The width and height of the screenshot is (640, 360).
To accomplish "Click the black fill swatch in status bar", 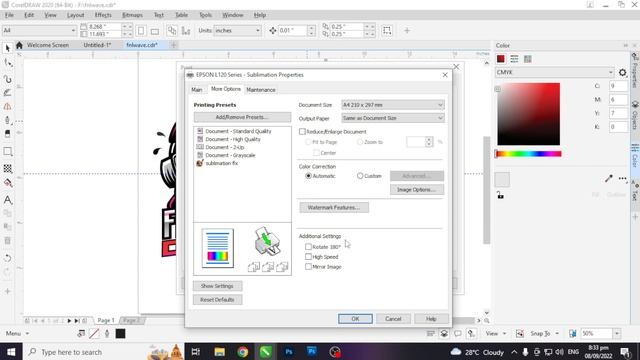I will (x=120, y=333).
